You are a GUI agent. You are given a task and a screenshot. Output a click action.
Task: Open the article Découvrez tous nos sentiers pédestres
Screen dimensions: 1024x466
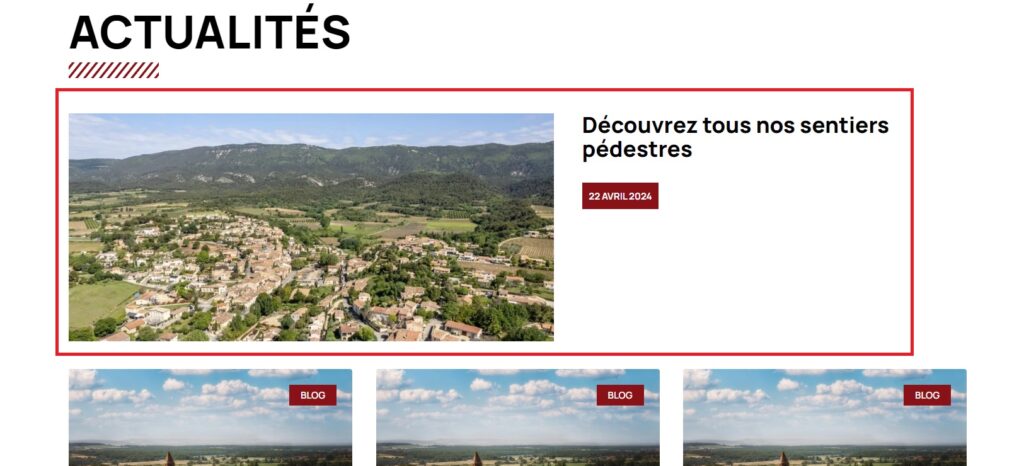point(735,137)
